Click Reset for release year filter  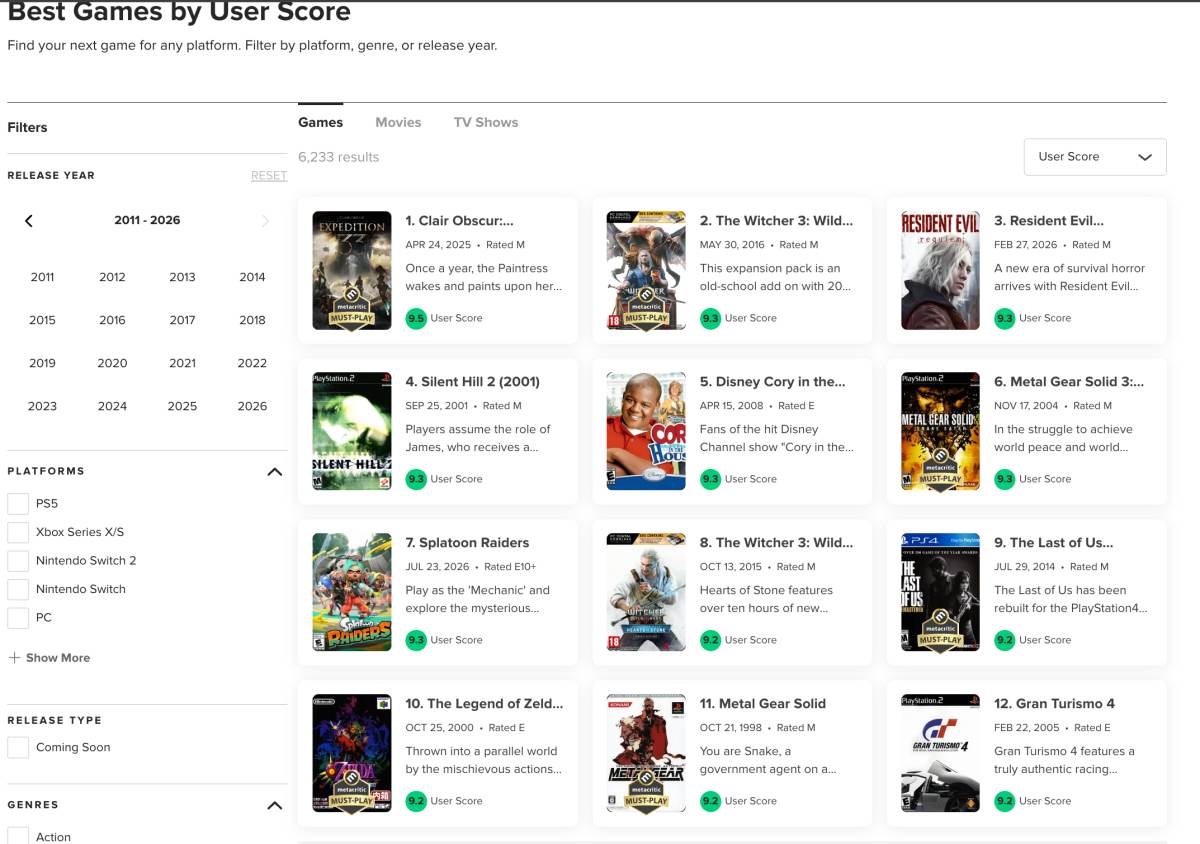click(x=269, y=176)
